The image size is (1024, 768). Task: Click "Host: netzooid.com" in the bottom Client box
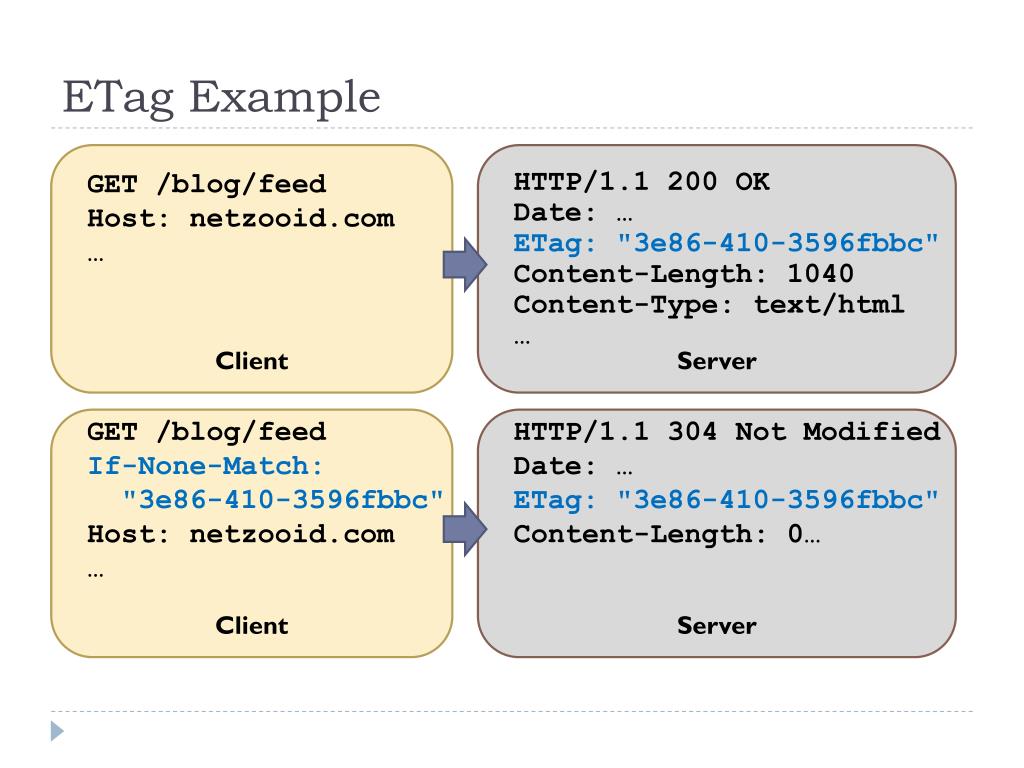tap(241, 533)
